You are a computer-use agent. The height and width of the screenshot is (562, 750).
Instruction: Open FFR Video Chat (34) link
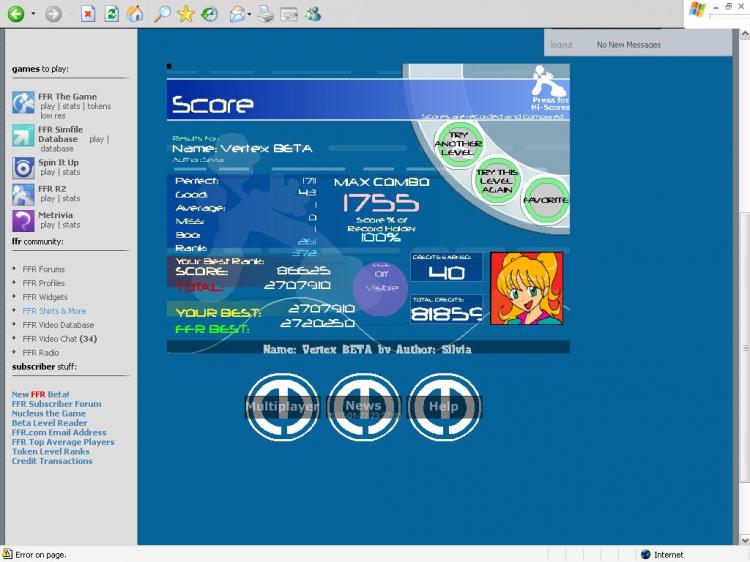(x=60, y=339)
